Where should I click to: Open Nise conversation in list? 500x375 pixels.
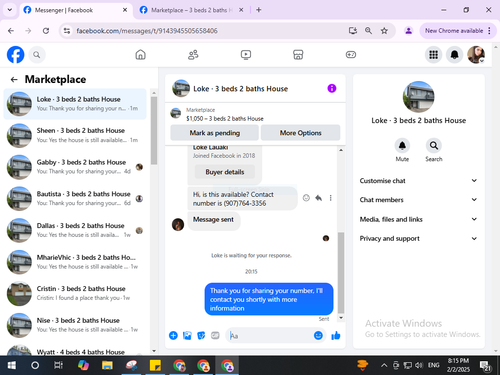click(x=75, y=325)
